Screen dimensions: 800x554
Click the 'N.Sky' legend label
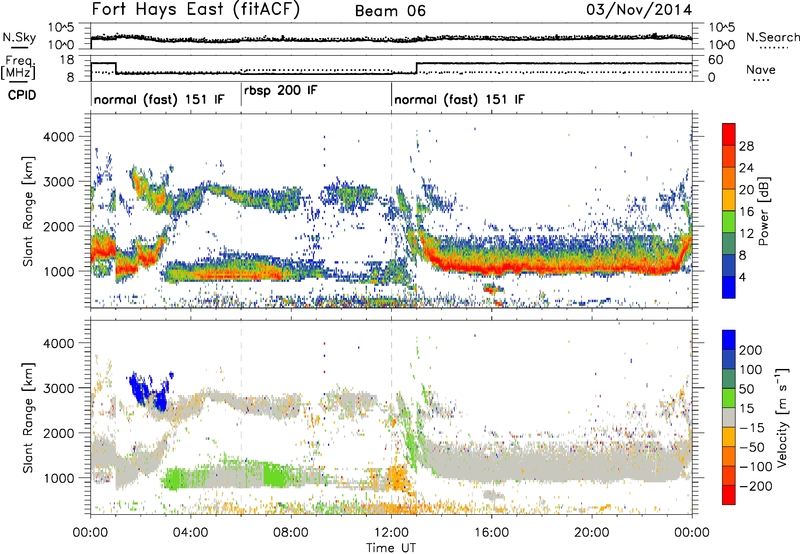tap(19, 37)
